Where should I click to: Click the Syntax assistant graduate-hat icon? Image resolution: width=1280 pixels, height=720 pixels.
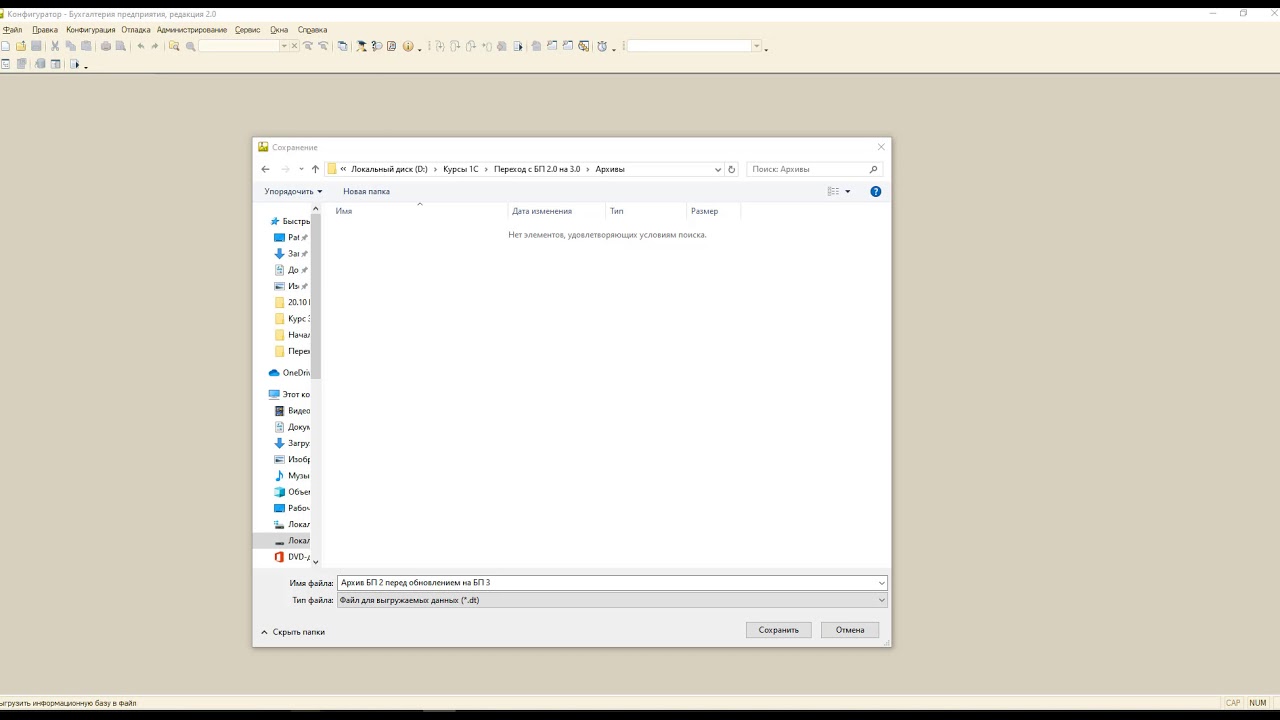362,46
